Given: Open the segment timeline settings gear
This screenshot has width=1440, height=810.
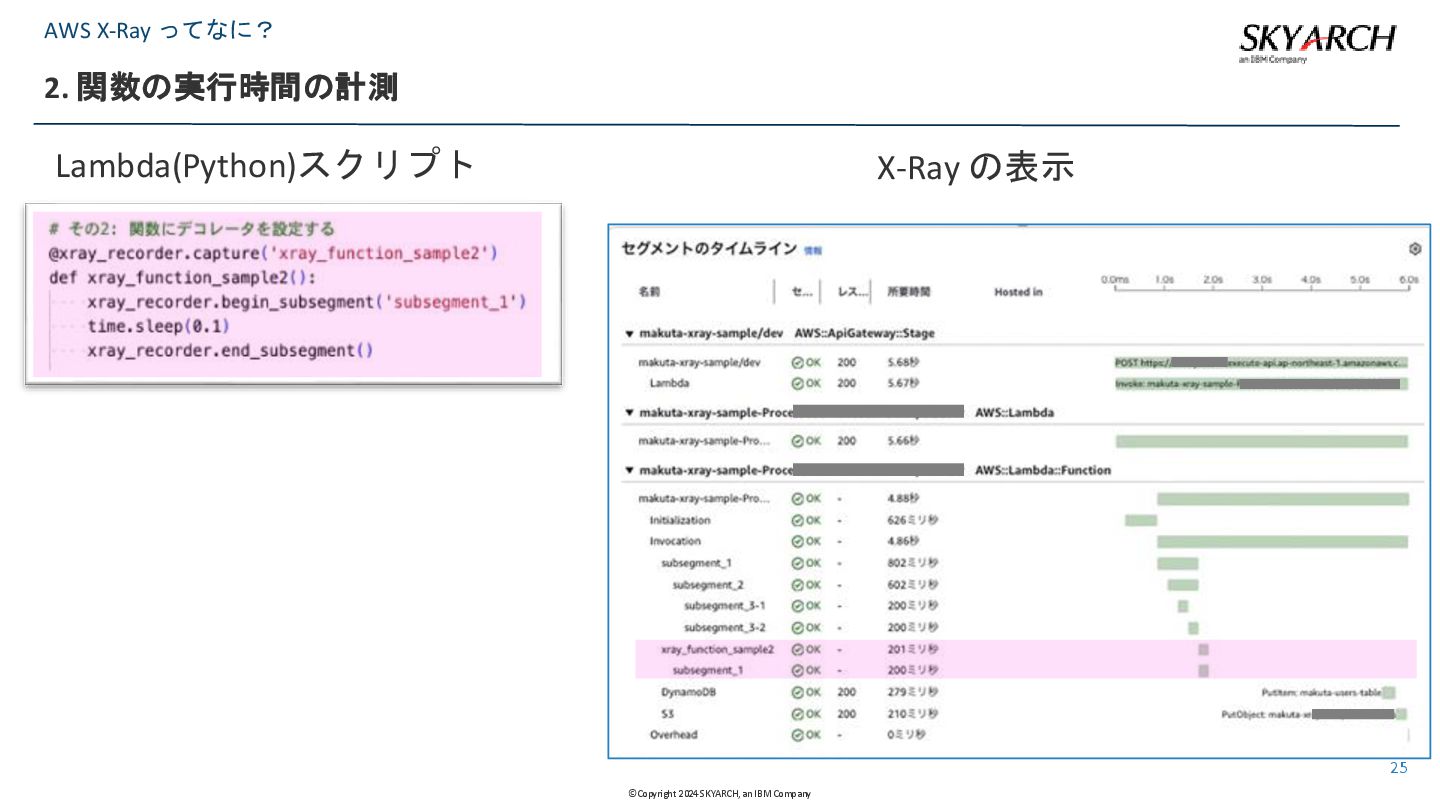Looking at the screenshot, I should click(1414, 249).
